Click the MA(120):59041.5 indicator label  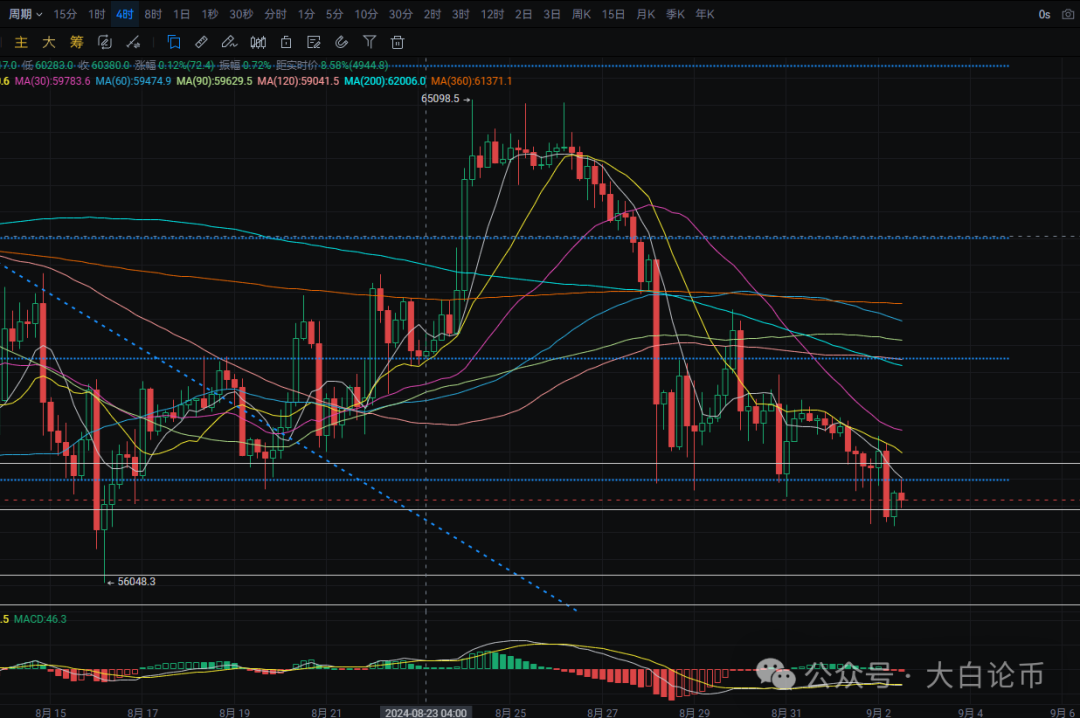click(x=298, y=81)
